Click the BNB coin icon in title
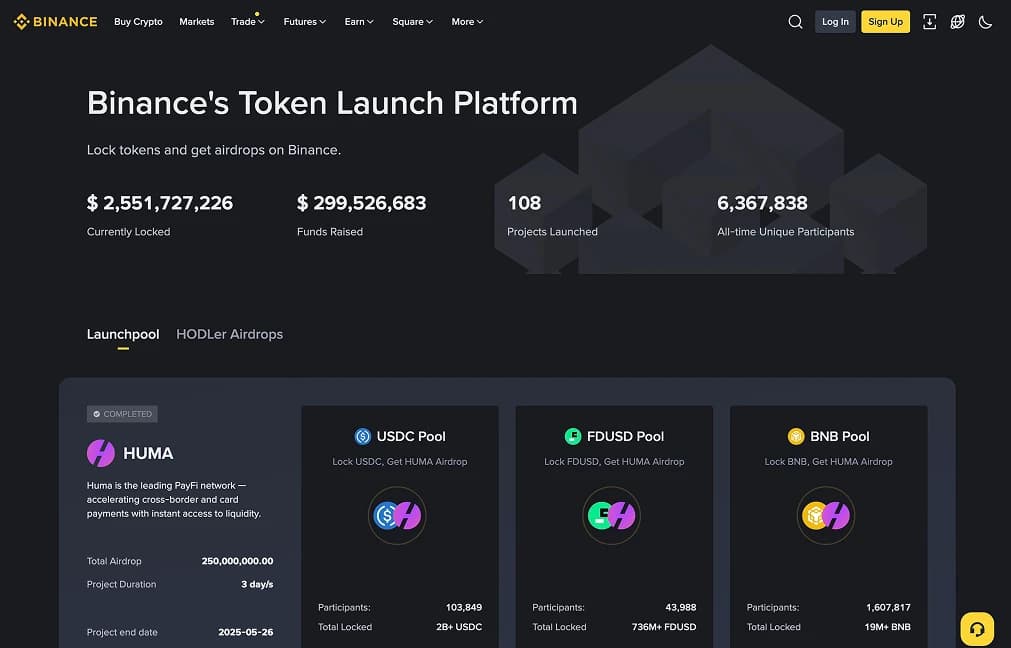This screenshot has height=648, width=1011. coord(796,437)
